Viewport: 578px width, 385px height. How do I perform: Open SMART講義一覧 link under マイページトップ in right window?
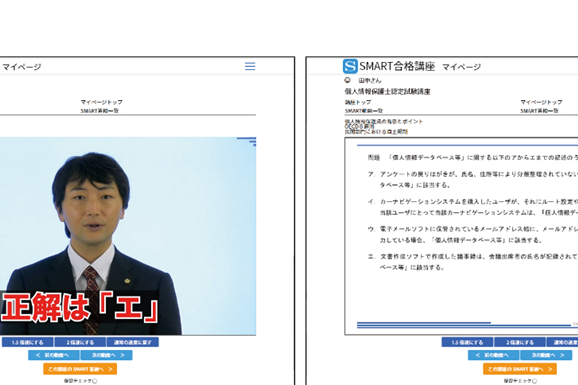tap(539, 111)
